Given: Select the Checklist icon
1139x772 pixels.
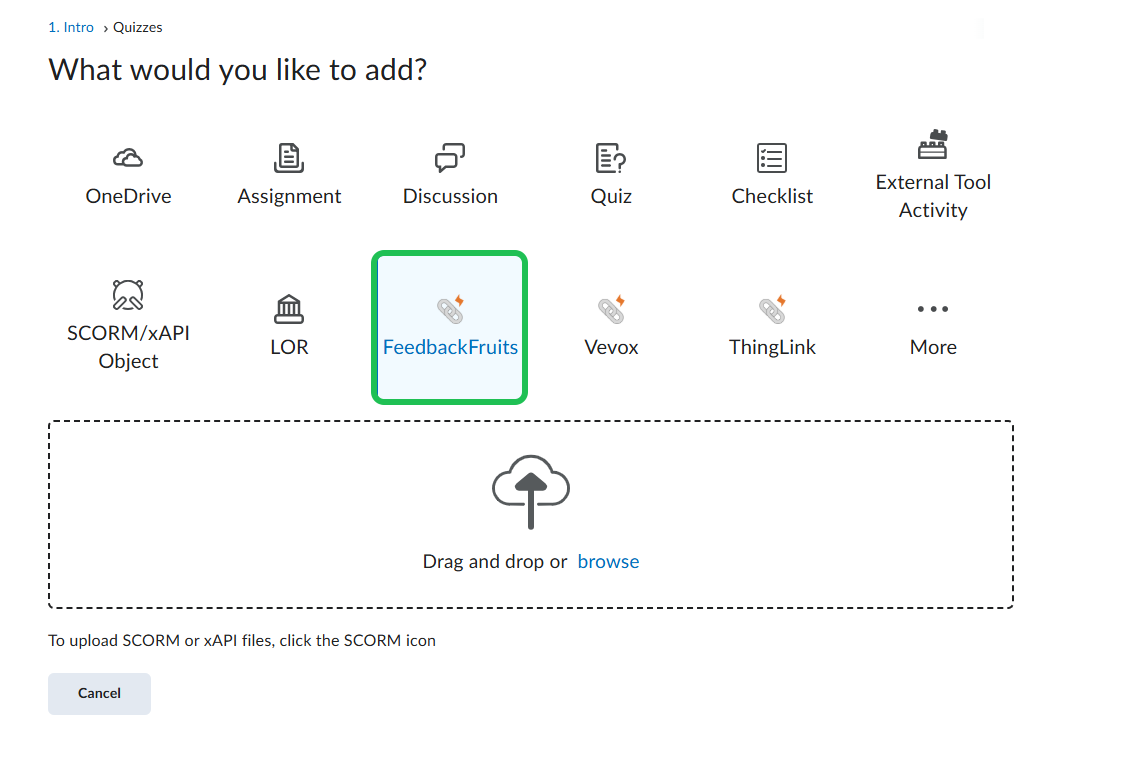Looking at the screenshot, I should coord(772,158).
